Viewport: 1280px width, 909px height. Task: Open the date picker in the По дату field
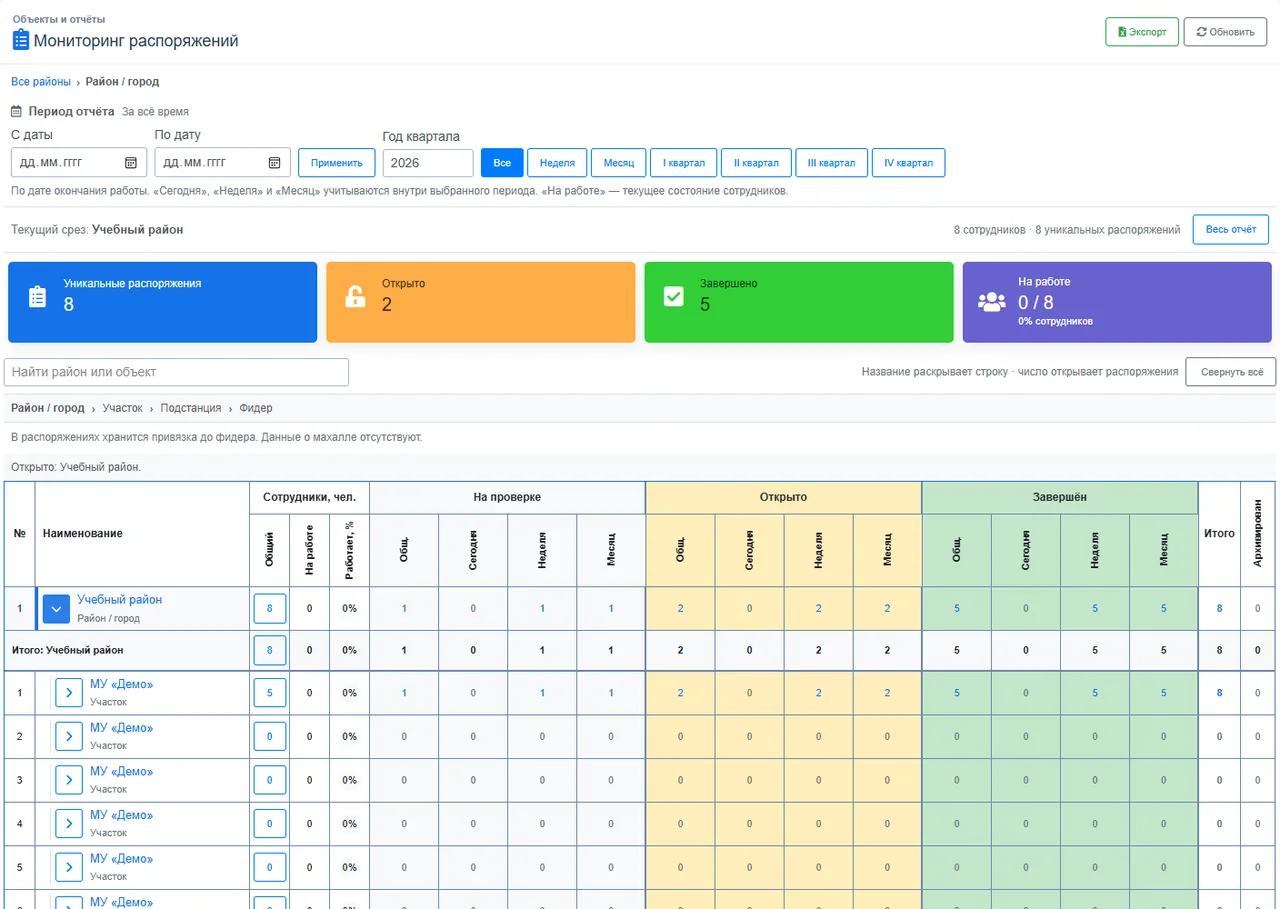click(x=275, y=163)
